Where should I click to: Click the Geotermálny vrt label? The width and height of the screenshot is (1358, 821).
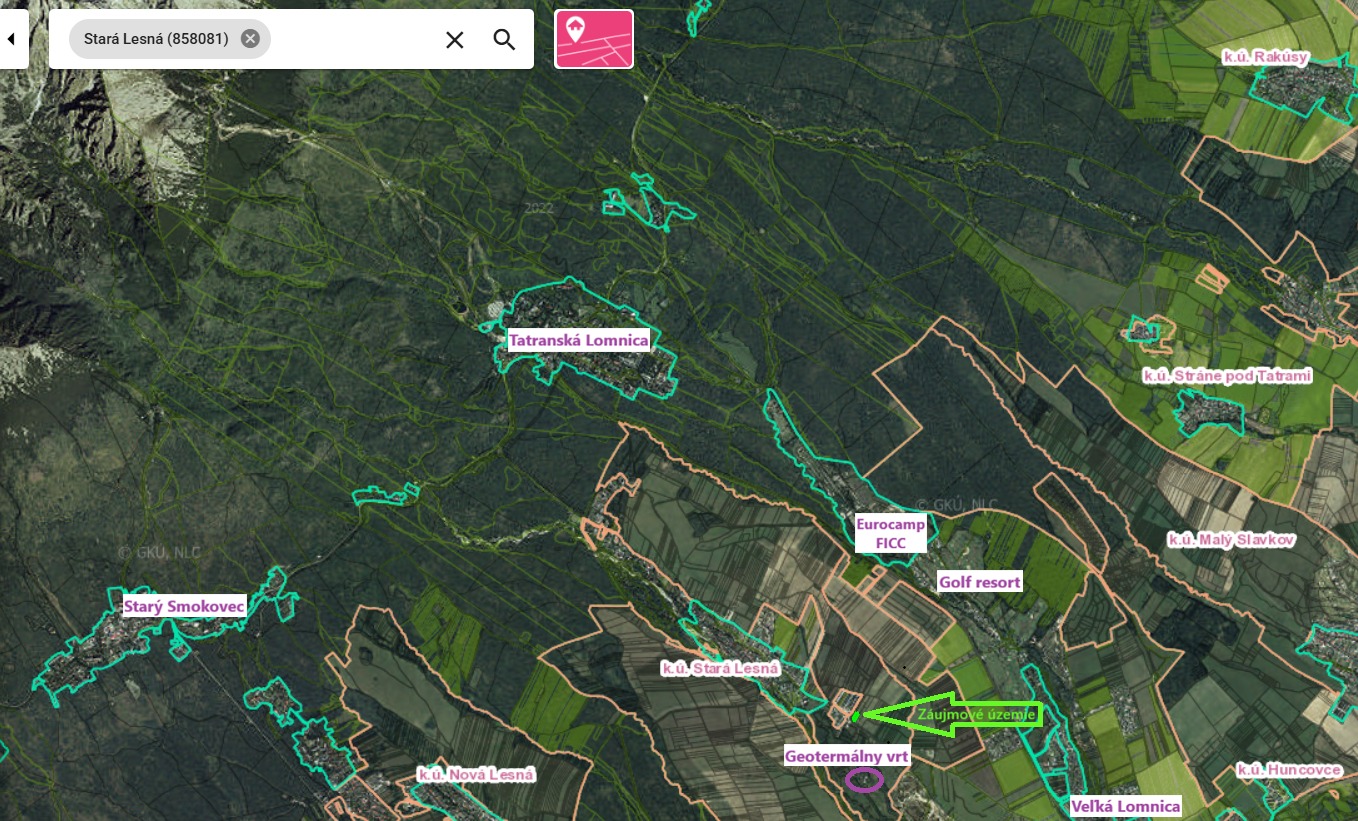pos(846,757)
